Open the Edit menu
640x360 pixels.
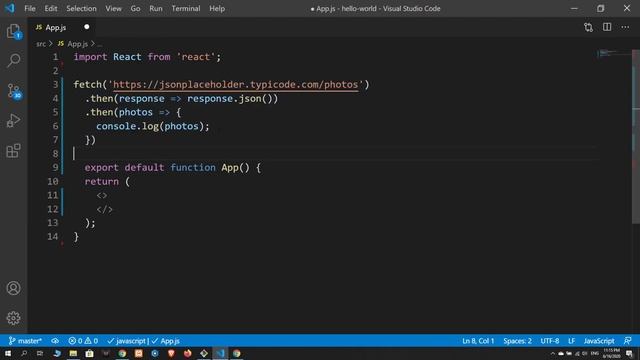tap(51, 8)
